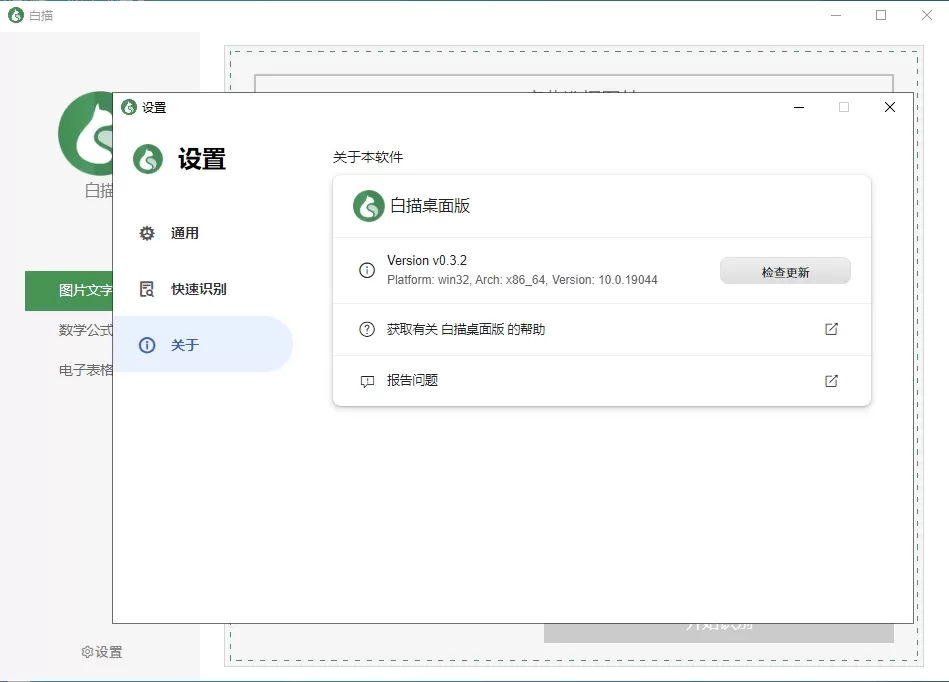Switch to the 数学公式 tab
The height and width of the screenshot is (682, 949).
point(86,330)
